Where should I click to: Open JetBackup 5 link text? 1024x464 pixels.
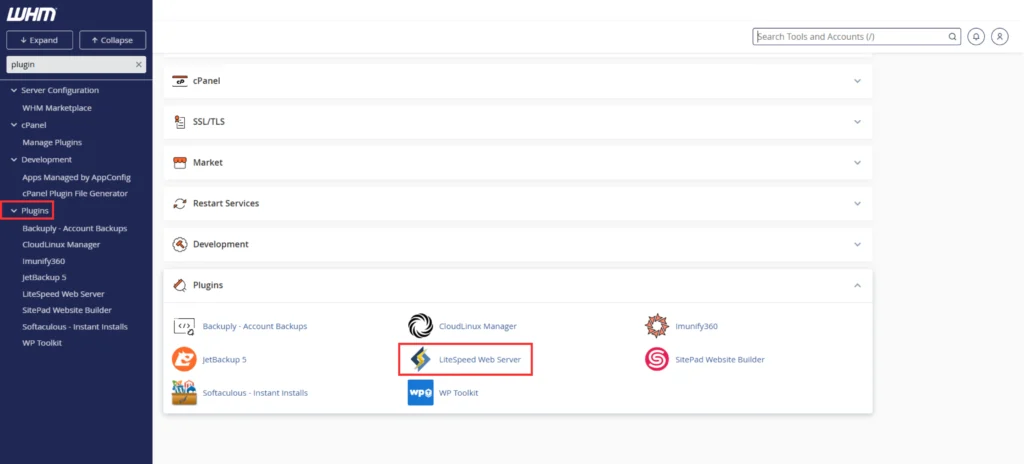[x=225, y=359]
